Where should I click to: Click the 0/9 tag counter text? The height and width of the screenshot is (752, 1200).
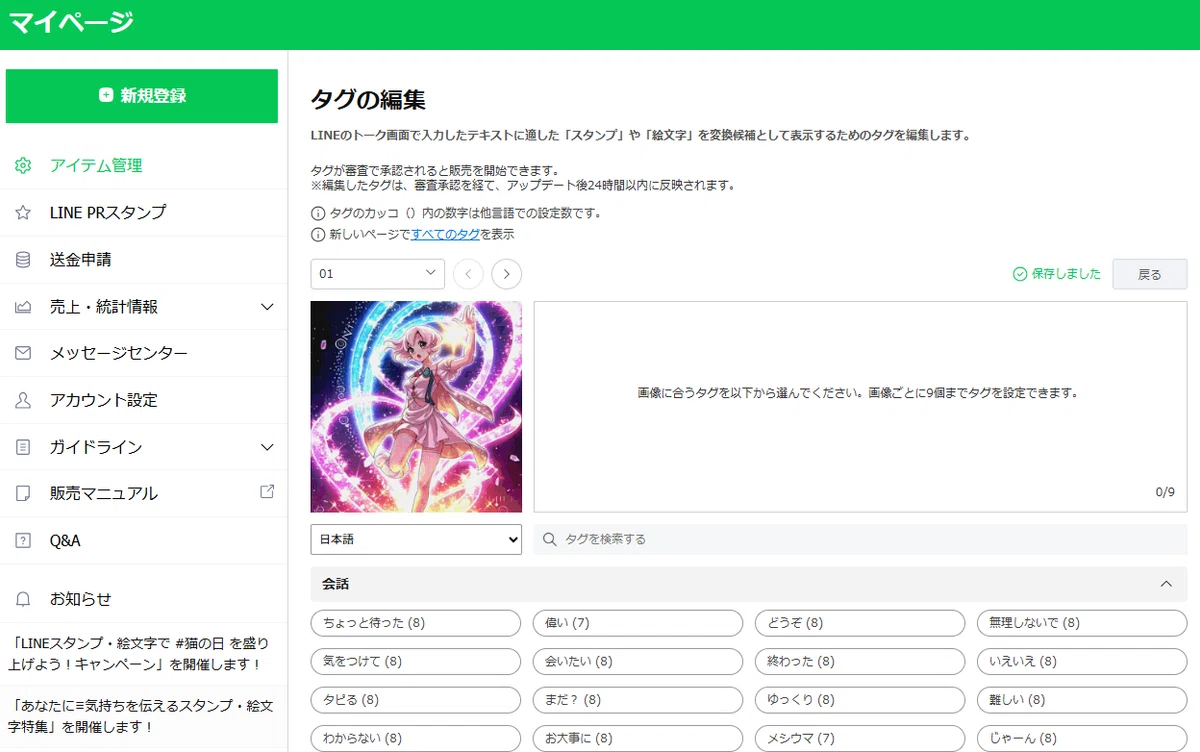tap(1165, 492)
